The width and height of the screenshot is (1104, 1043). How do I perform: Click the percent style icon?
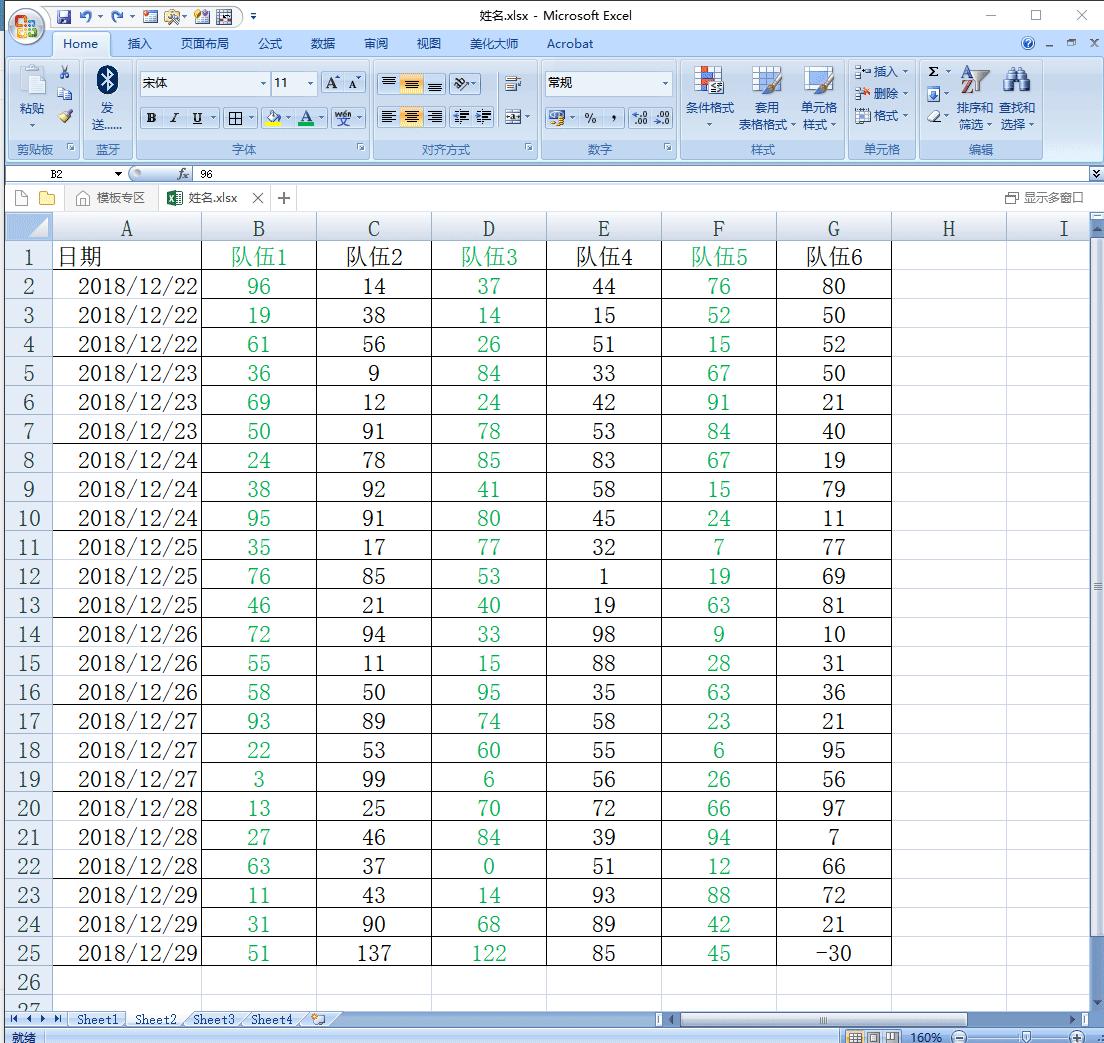(x=591, y=118)
